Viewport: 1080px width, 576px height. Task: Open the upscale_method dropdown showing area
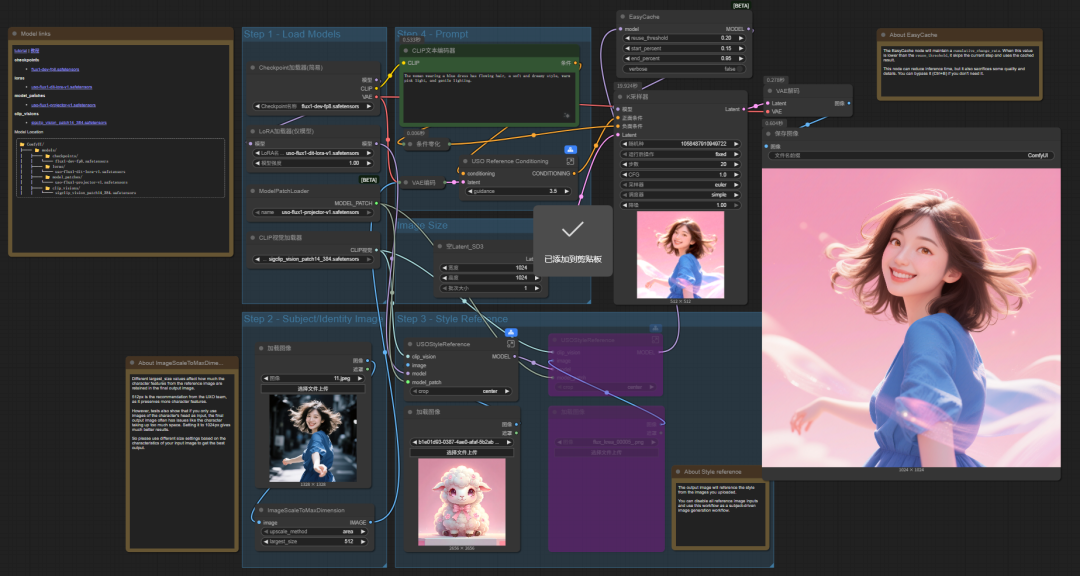pos(313,532)
